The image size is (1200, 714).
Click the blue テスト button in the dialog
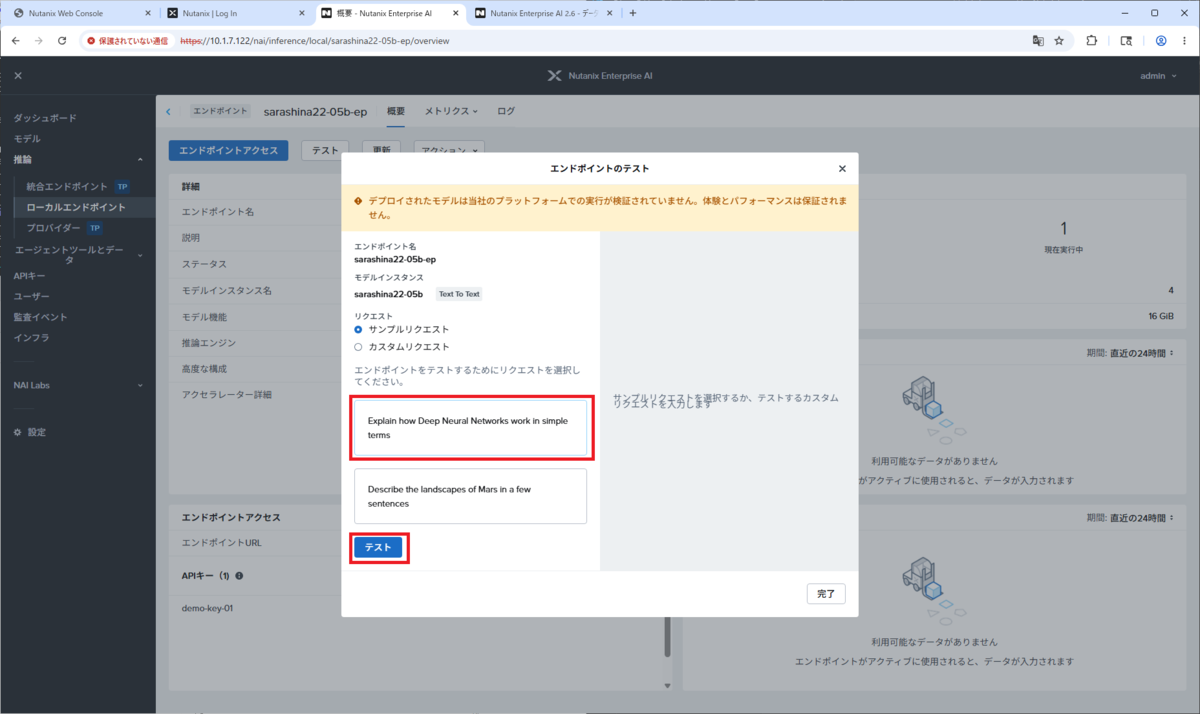[378, 547]
